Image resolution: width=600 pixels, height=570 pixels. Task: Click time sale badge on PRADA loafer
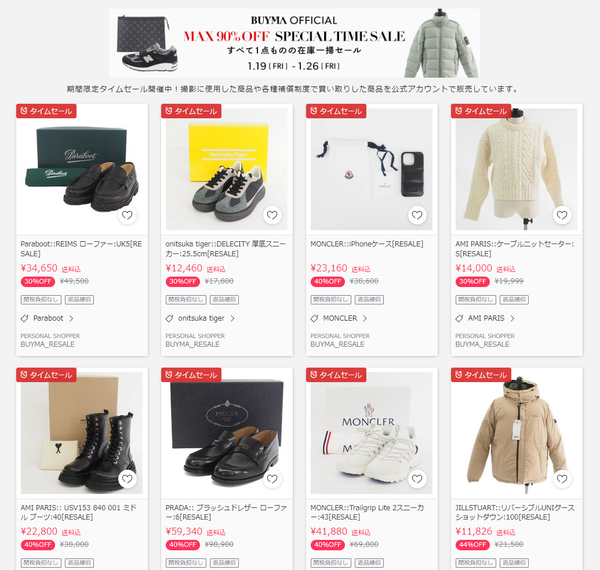point(191,375)
